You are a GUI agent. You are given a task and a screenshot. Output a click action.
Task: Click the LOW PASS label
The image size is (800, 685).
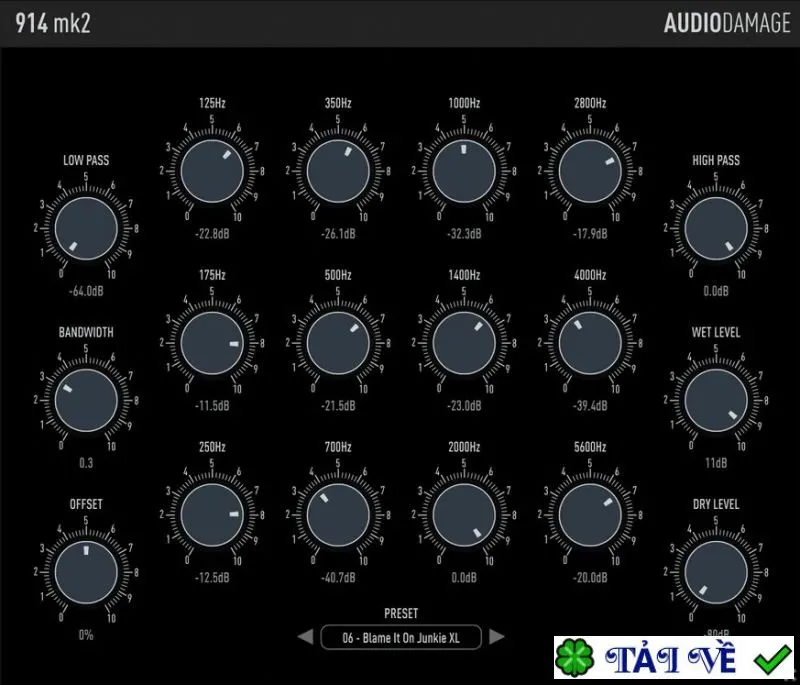(86, 160)
